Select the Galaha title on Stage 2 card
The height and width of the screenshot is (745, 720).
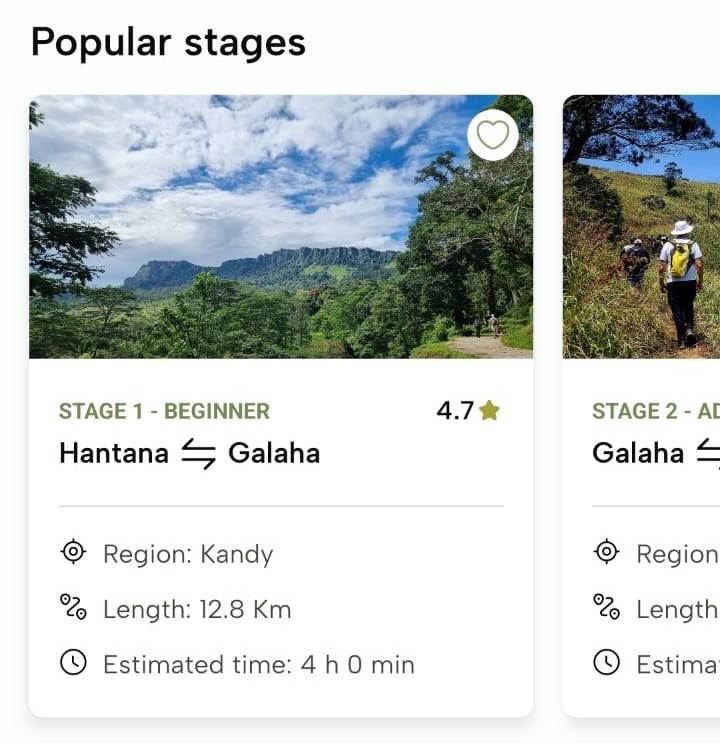tap(638, 453)
